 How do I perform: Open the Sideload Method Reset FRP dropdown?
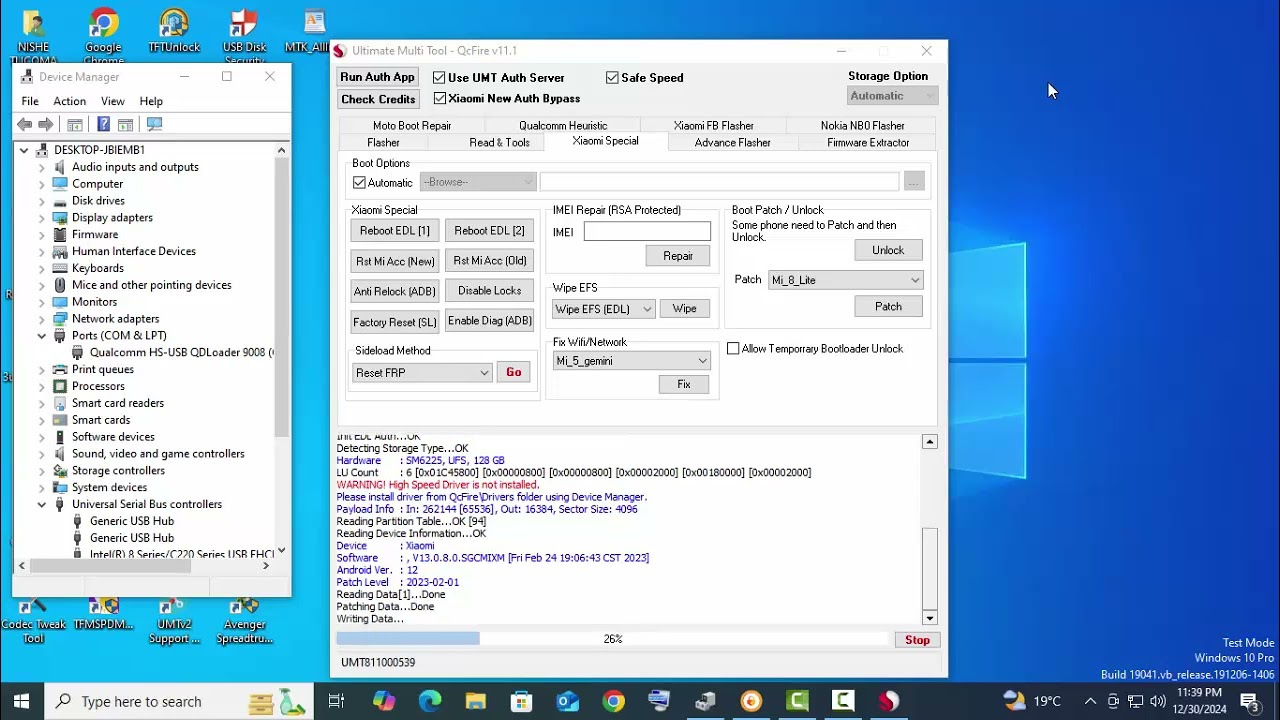tap(423, 372)
